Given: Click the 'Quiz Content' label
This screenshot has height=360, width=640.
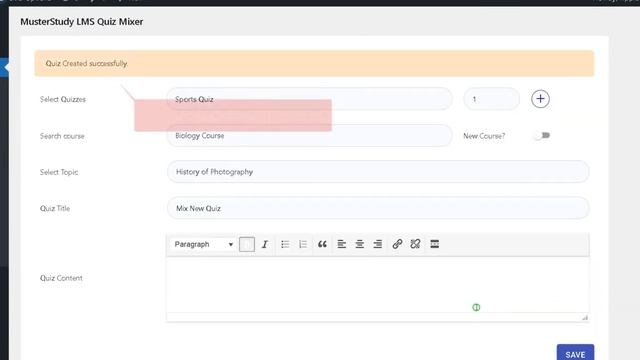Looking at the screenshot, I should click(x=61, y=278).
